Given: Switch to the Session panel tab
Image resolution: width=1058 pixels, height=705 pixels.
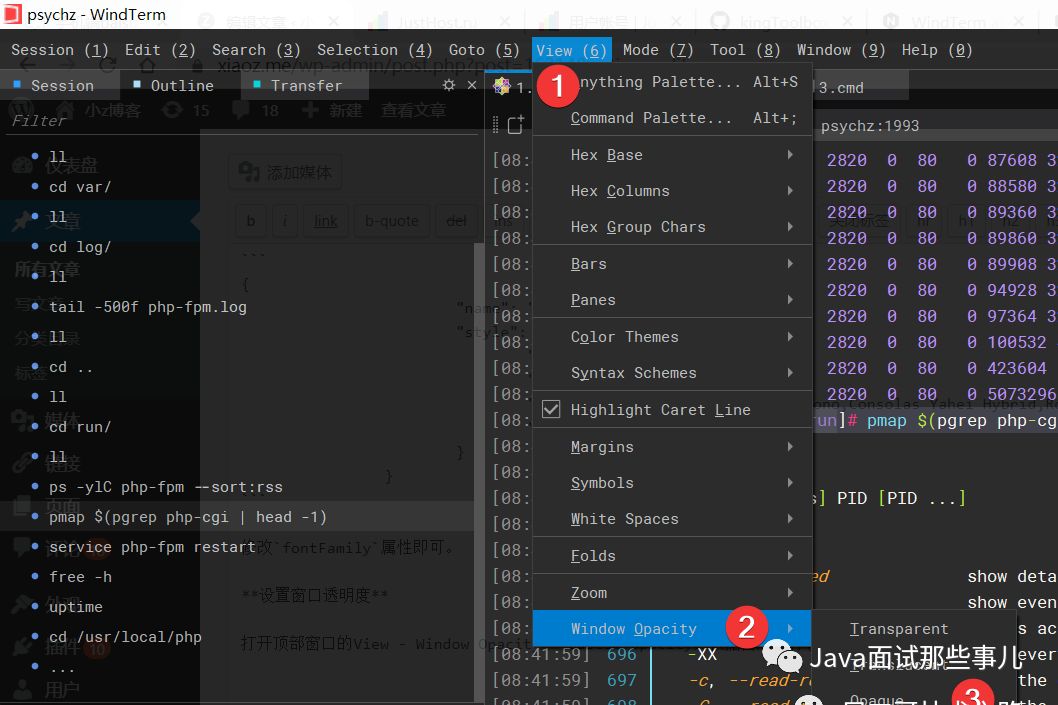Looking at the screenshot, I should click(61, 86).
